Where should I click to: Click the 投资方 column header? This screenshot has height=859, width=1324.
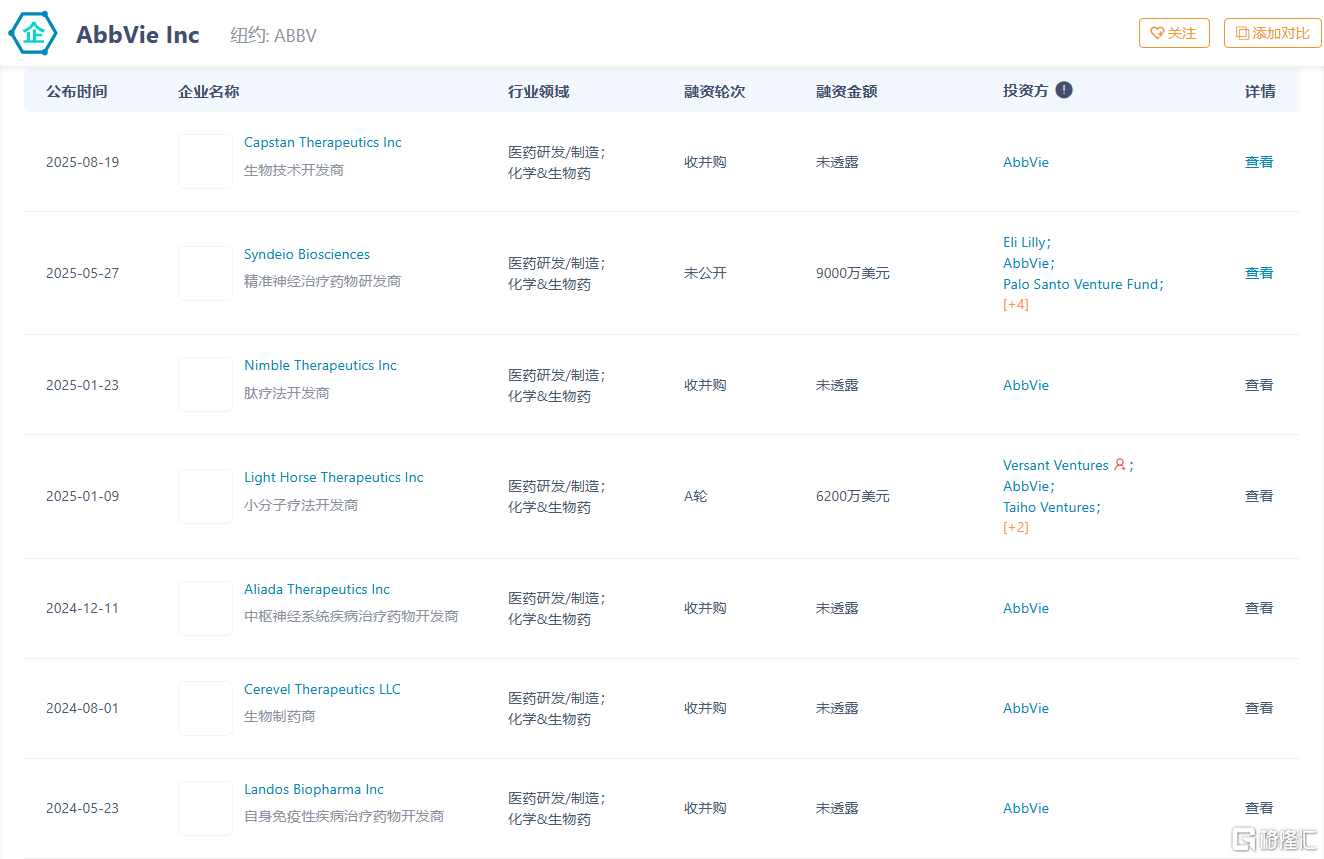[1025, 91]
